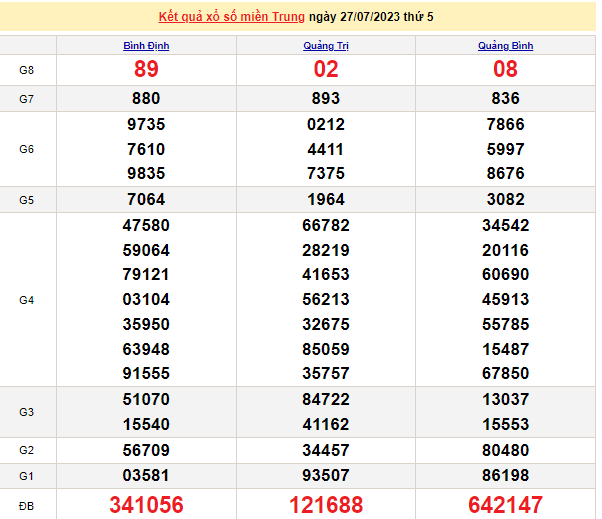Viewport: 602px width, 519px height.
Task: Open the Quảng Trị province link
Action: pyautogui.click(x=326, y=46)
